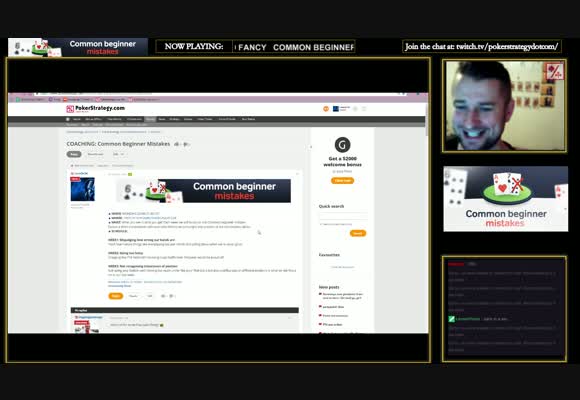The image size is (580, 400).
Task: Collapse the sidebar using the small arrow
Action: [311, 147]
